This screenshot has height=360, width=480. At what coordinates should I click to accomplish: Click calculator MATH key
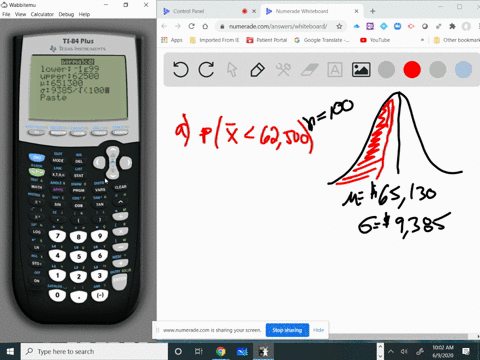coord(37,187)
